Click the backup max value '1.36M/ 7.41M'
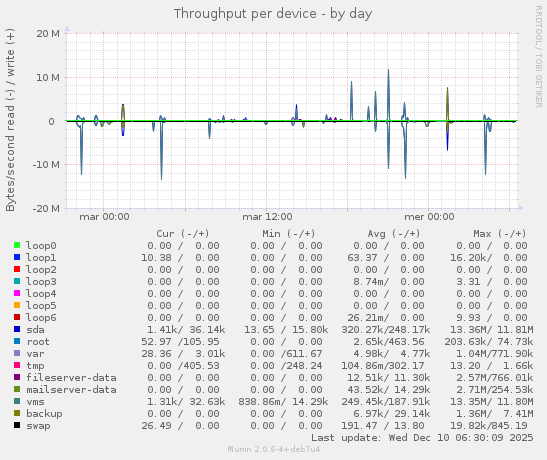The height and width of the screenshot is (460, 547). click(x=494, y=414)
